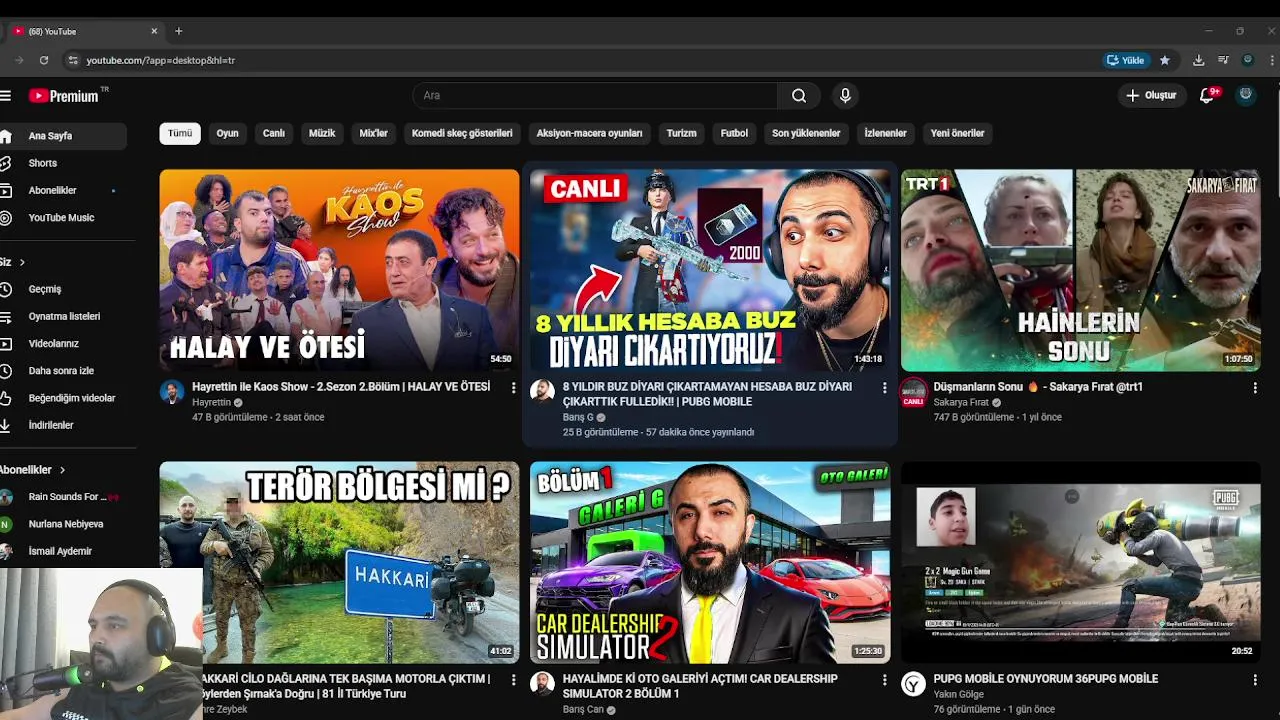Select the Turizm filter chip
Viewport: 1280px width, 720px height.
point(681,133)
